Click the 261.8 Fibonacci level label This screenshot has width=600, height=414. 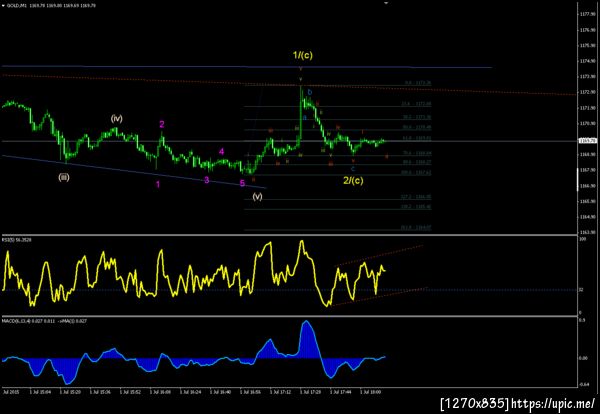[x=416, y=228]
